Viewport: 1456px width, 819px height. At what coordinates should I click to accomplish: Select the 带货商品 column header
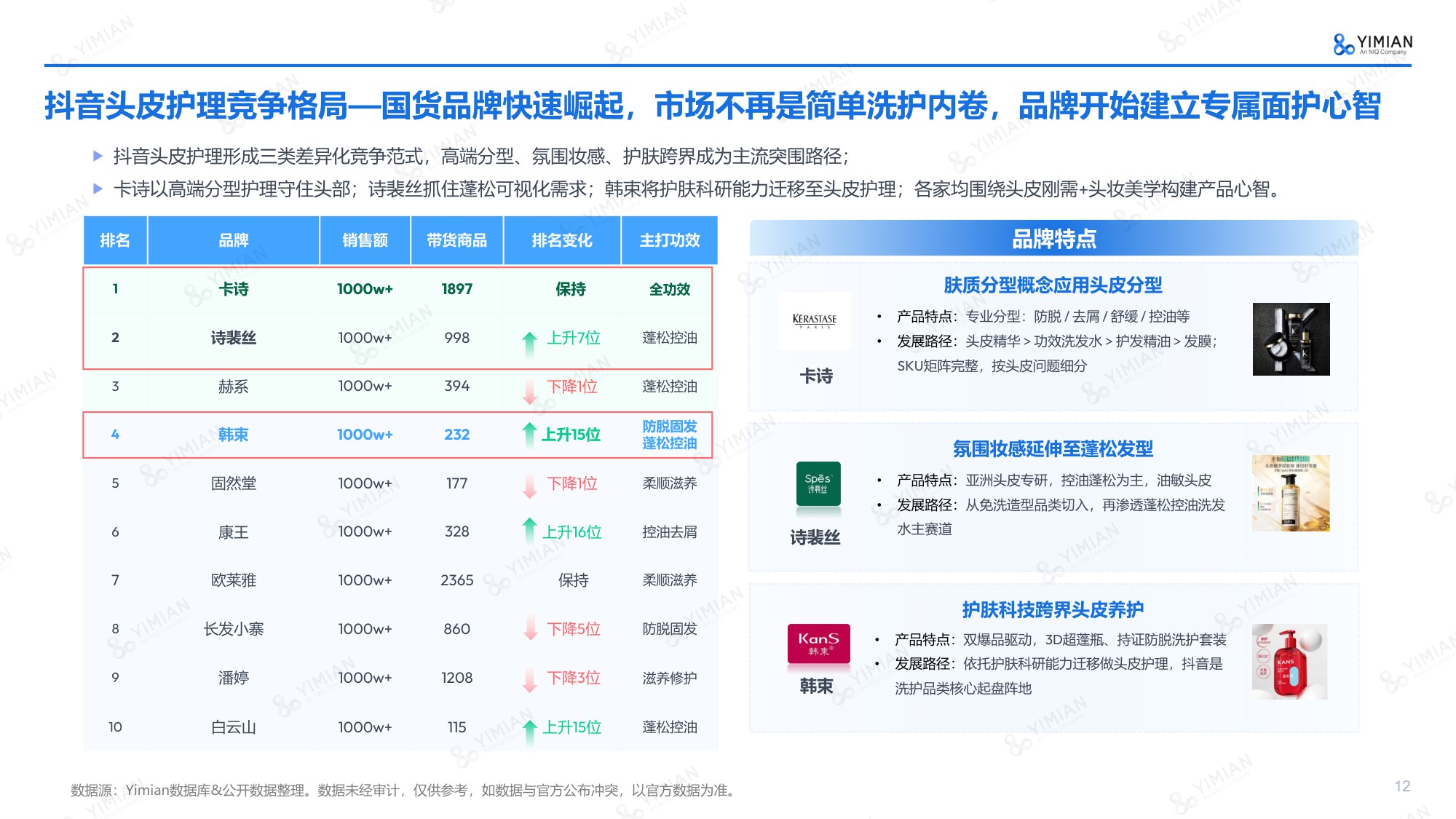click(457, 240)
